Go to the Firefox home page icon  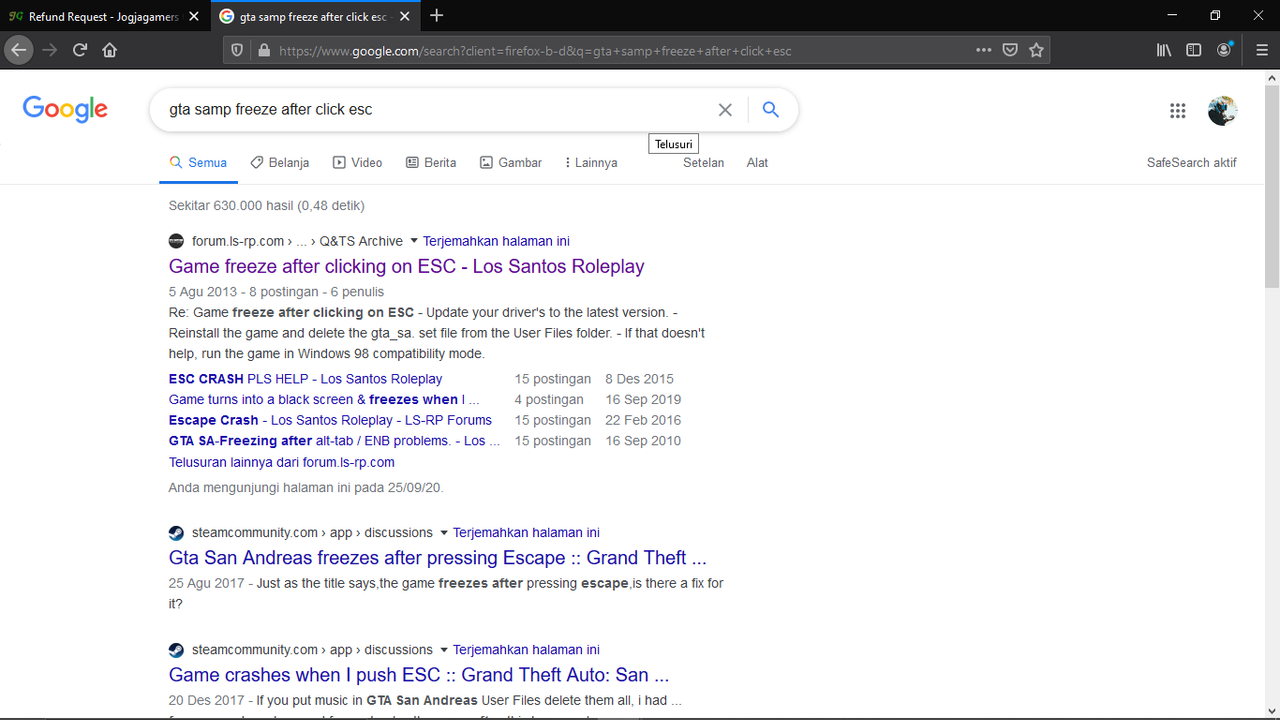pyautogui.click(x=110, y=50)
